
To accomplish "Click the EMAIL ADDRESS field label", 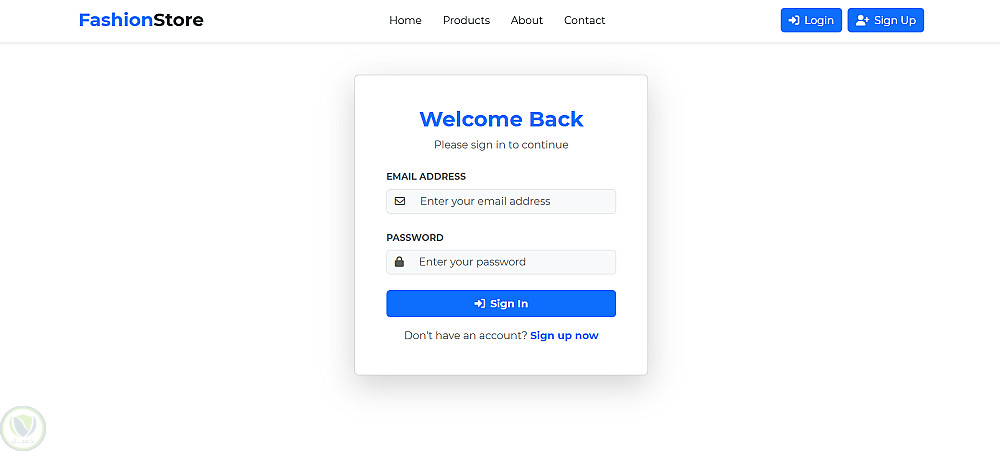I will (426, 177).
